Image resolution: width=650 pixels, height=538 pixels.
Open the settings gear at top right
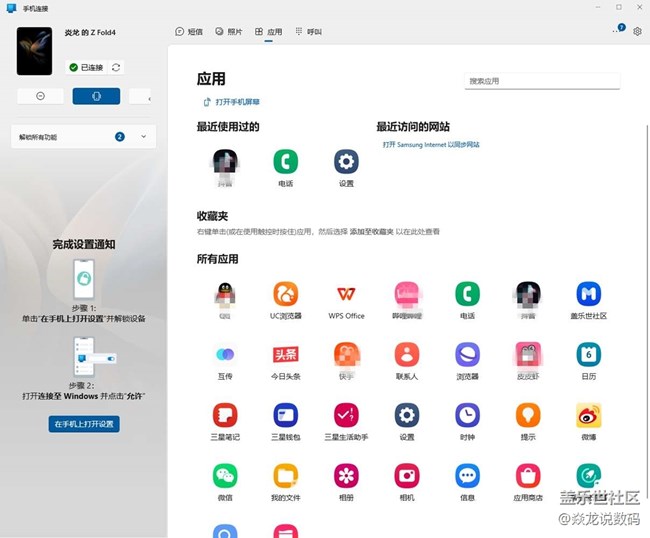coord(637,32)
